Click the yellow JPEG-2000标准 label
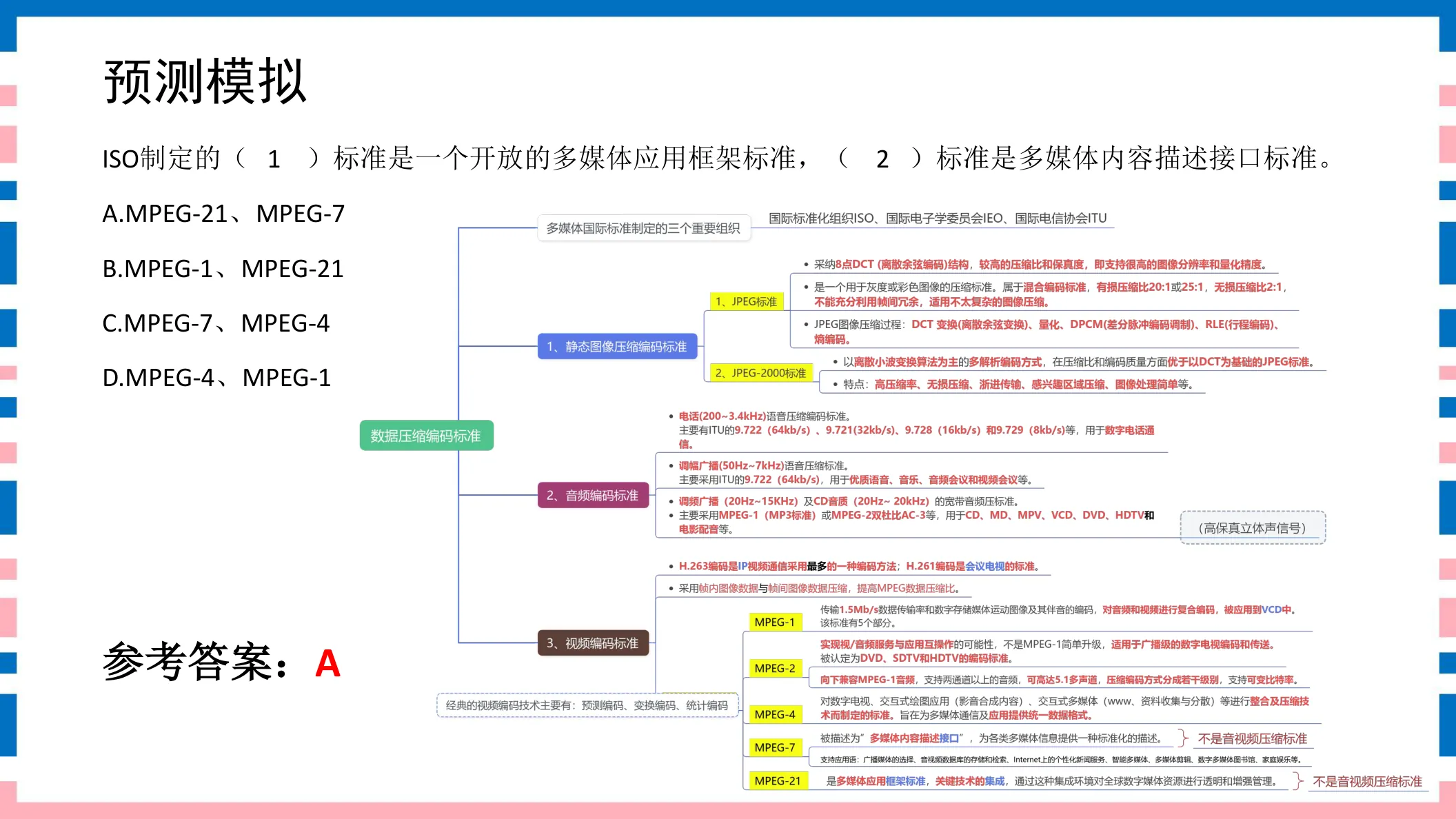Image resolution: width=1456 pixels, height=819 pixels. (761, 373)
